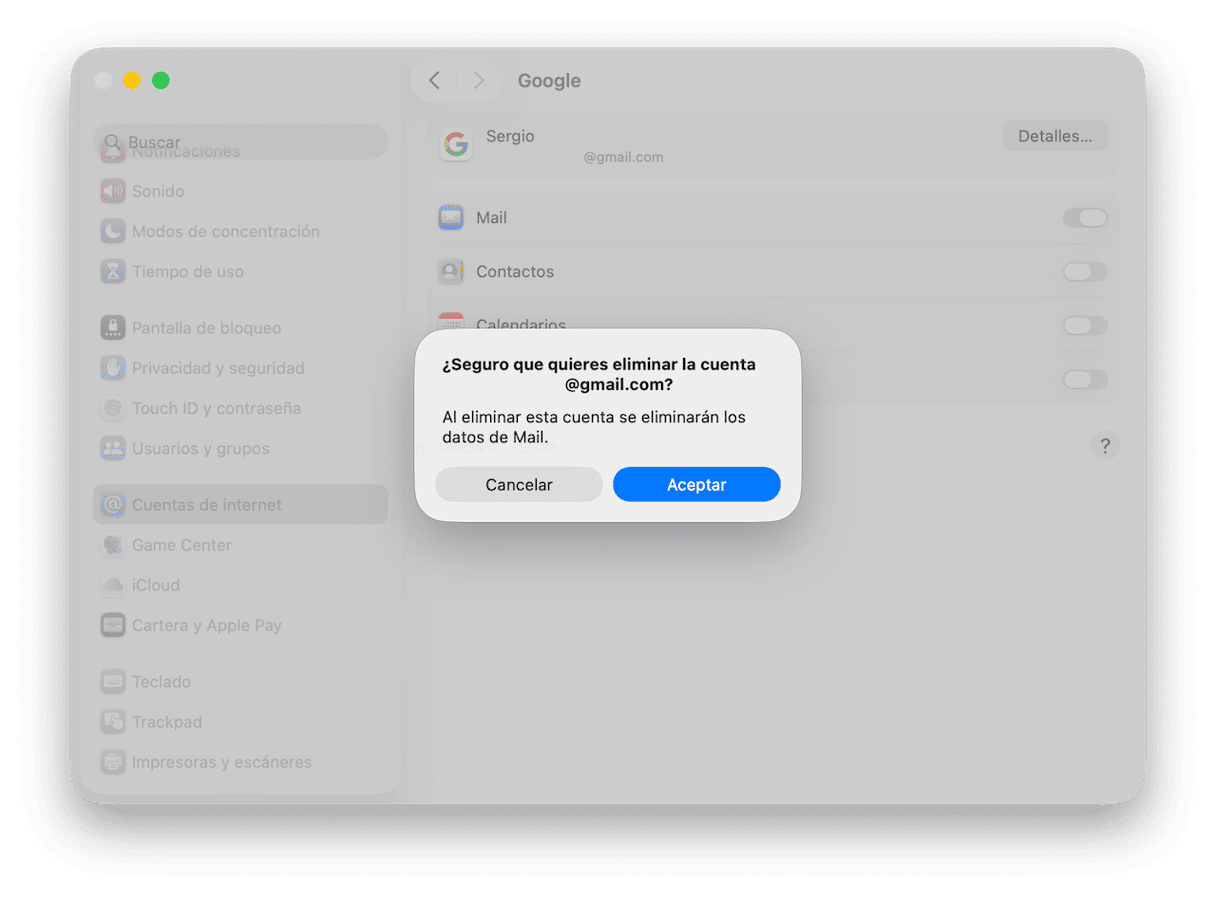Open Game Center settings
The width and height of the screenshot is (1216, 897).
113,545
